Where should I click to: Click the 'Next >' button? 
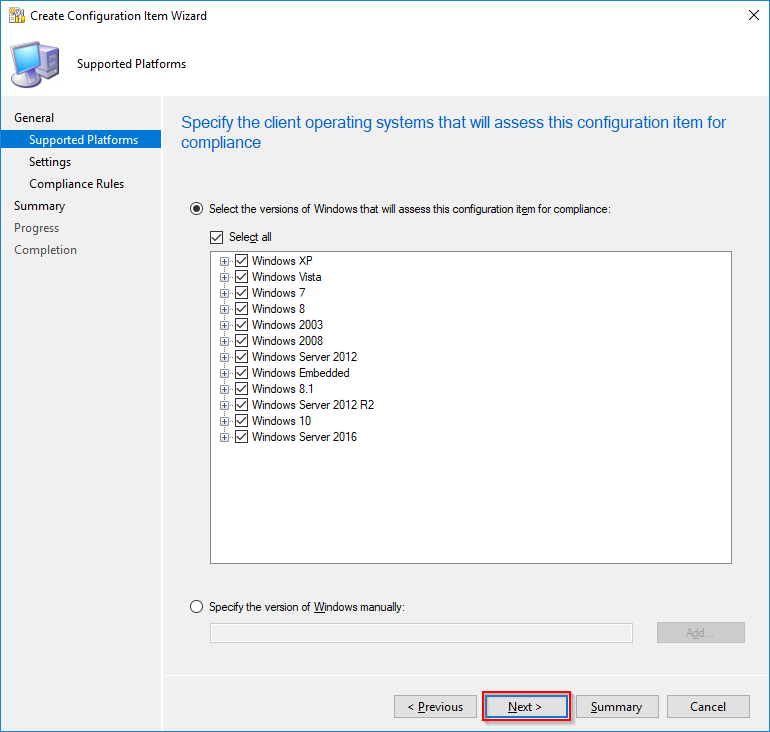coord(526,706)
